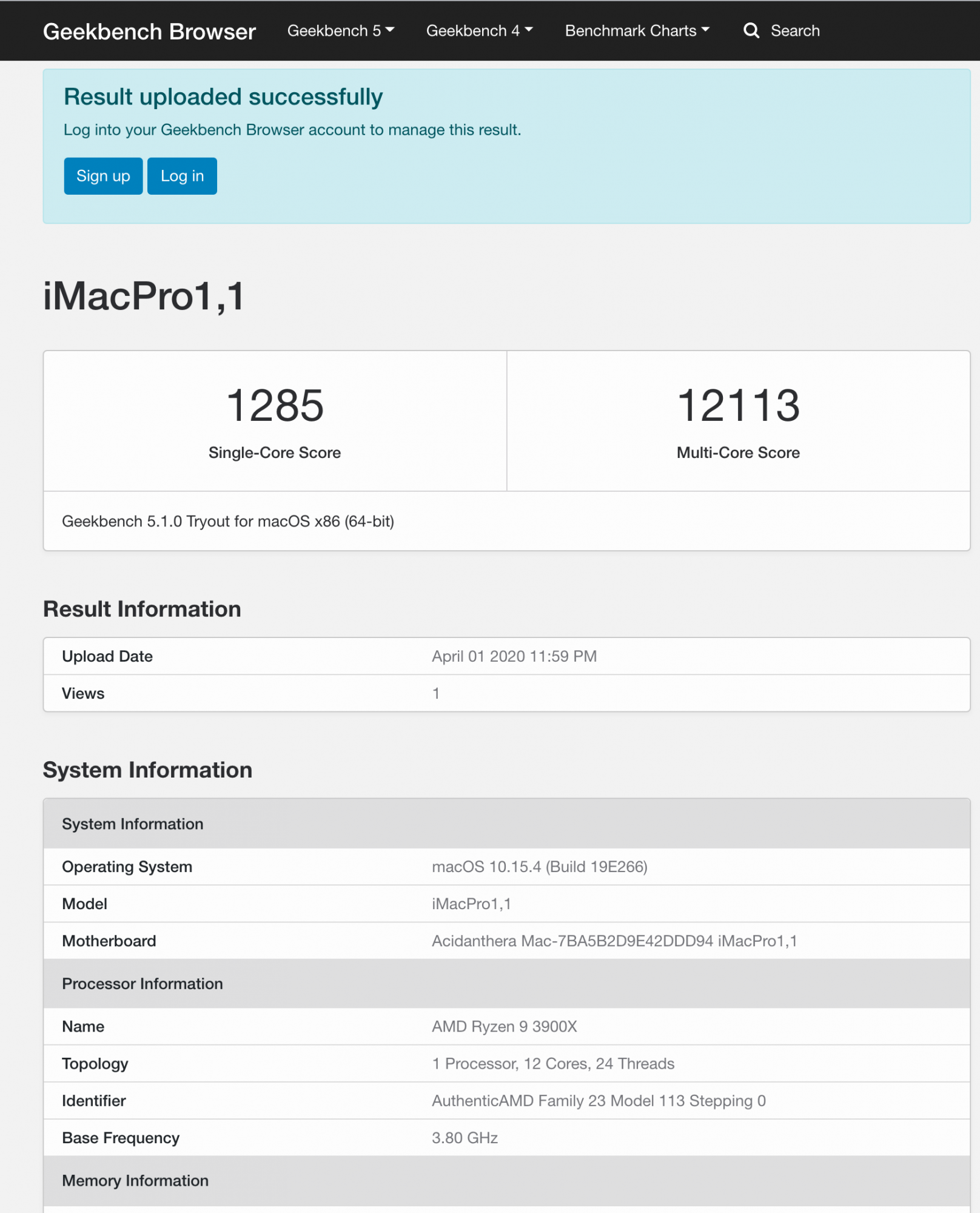Click the Result uploaded successfully heading
This screenshot has height=1213, width=980.
coord(223,97)
